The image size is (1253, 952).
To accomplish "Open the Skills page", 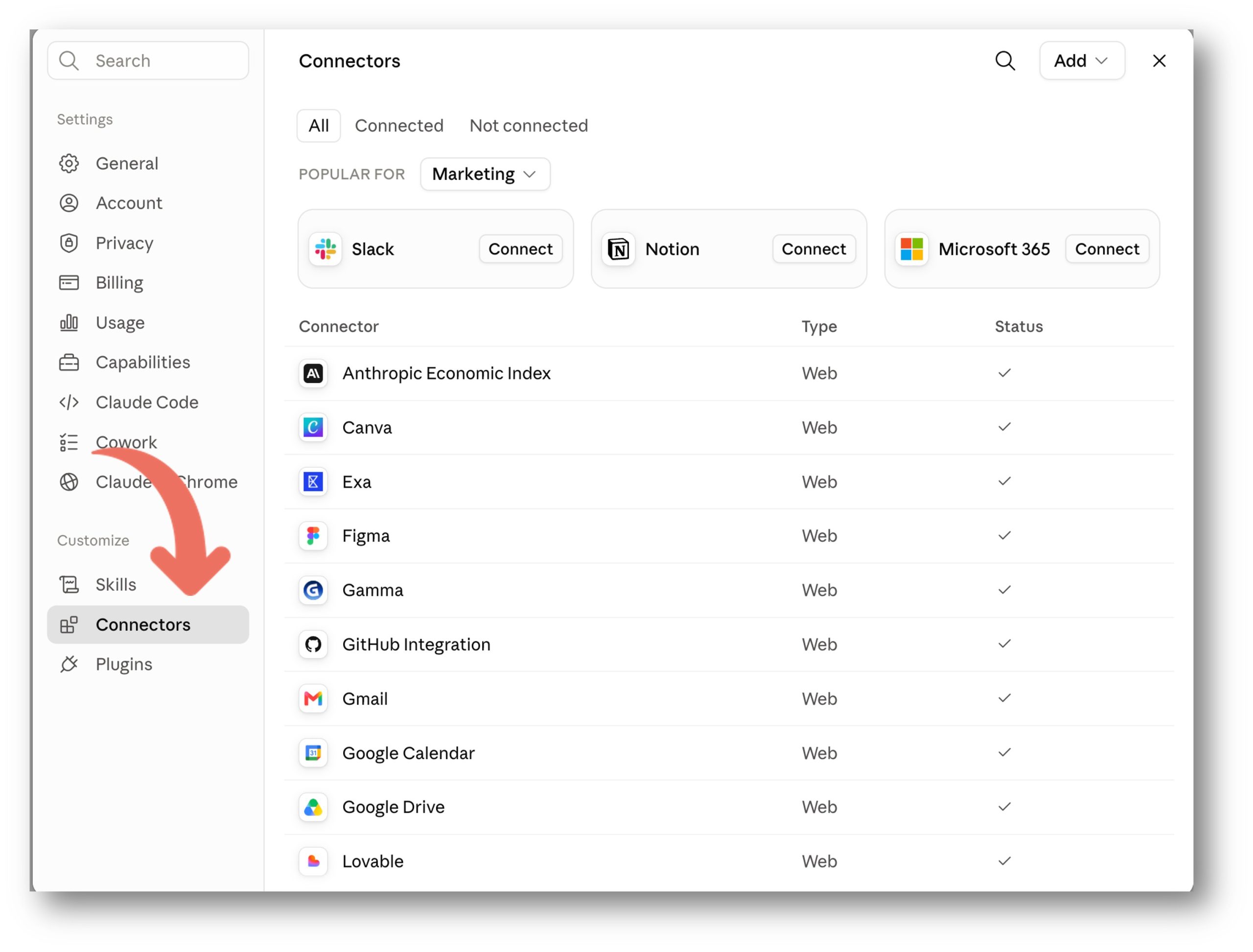I will tap(148, 584).
